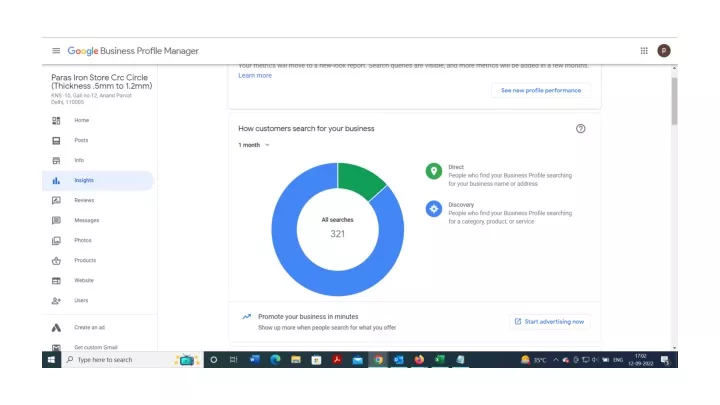The image size is (720, 405).
Task: Open Messages section in sidebar
Action: click(87, 220)
